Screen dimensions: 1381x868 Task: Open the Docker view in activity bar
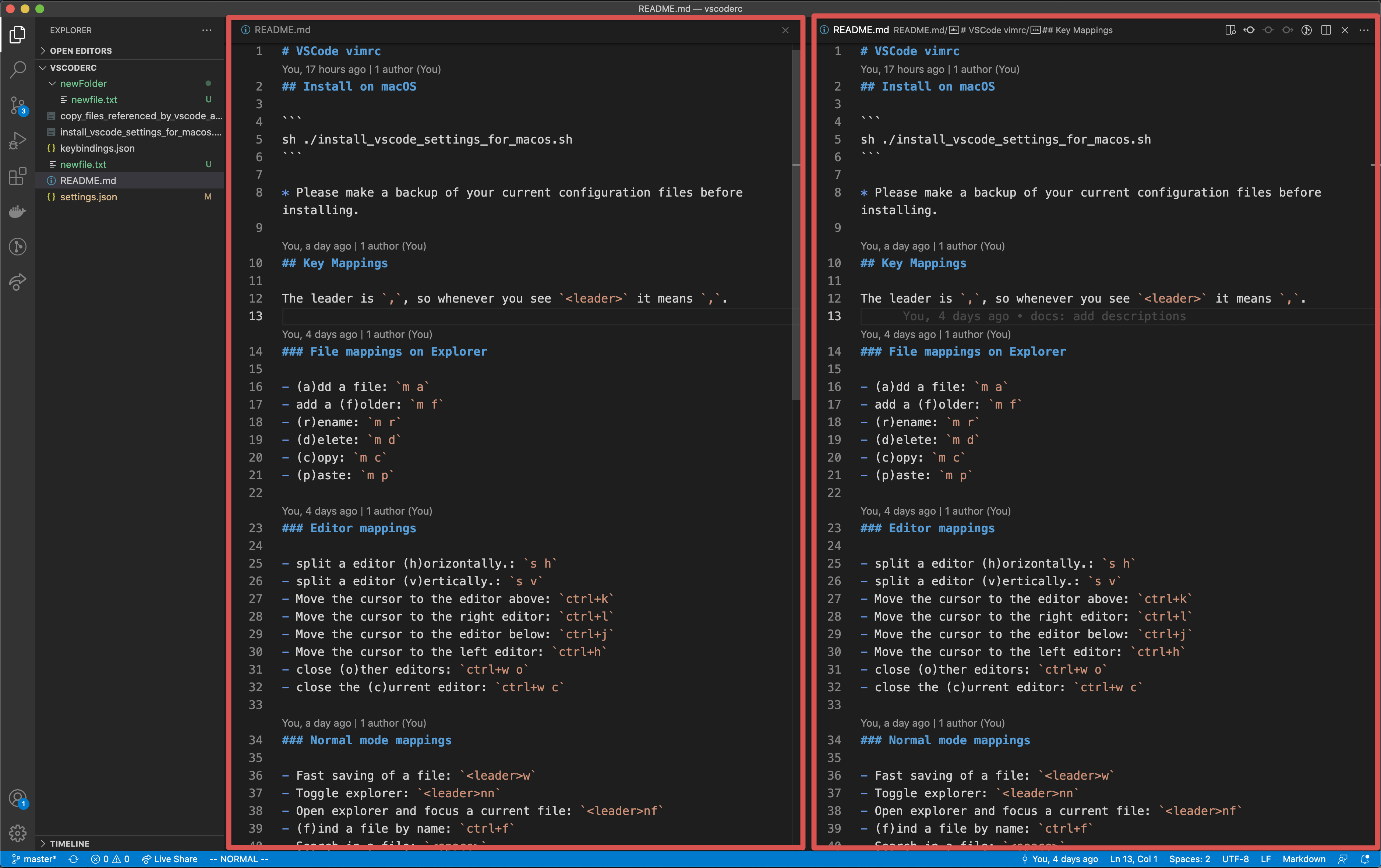click(x=17, y=212)
